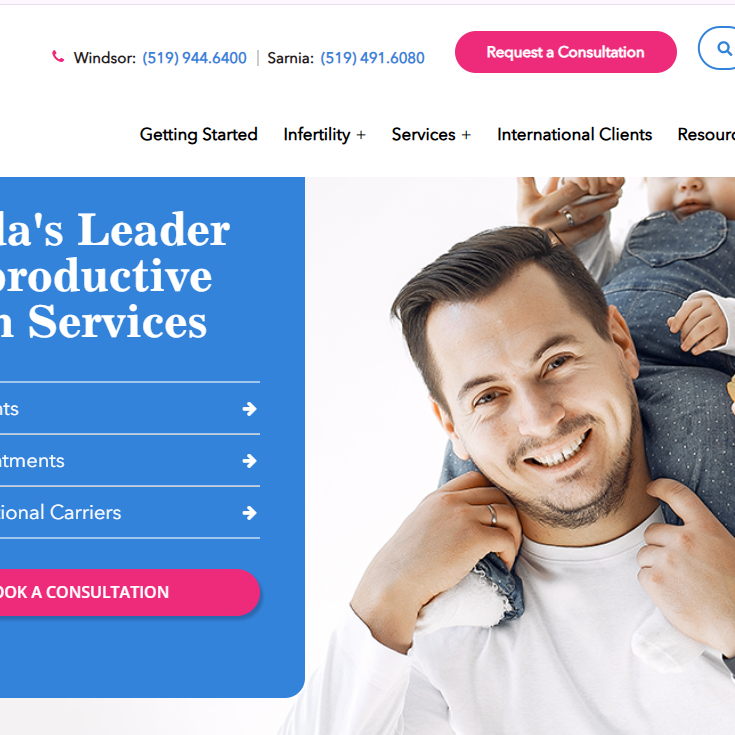Open International Clients menu item
735x735 pixels.
(x=575, y=135)
